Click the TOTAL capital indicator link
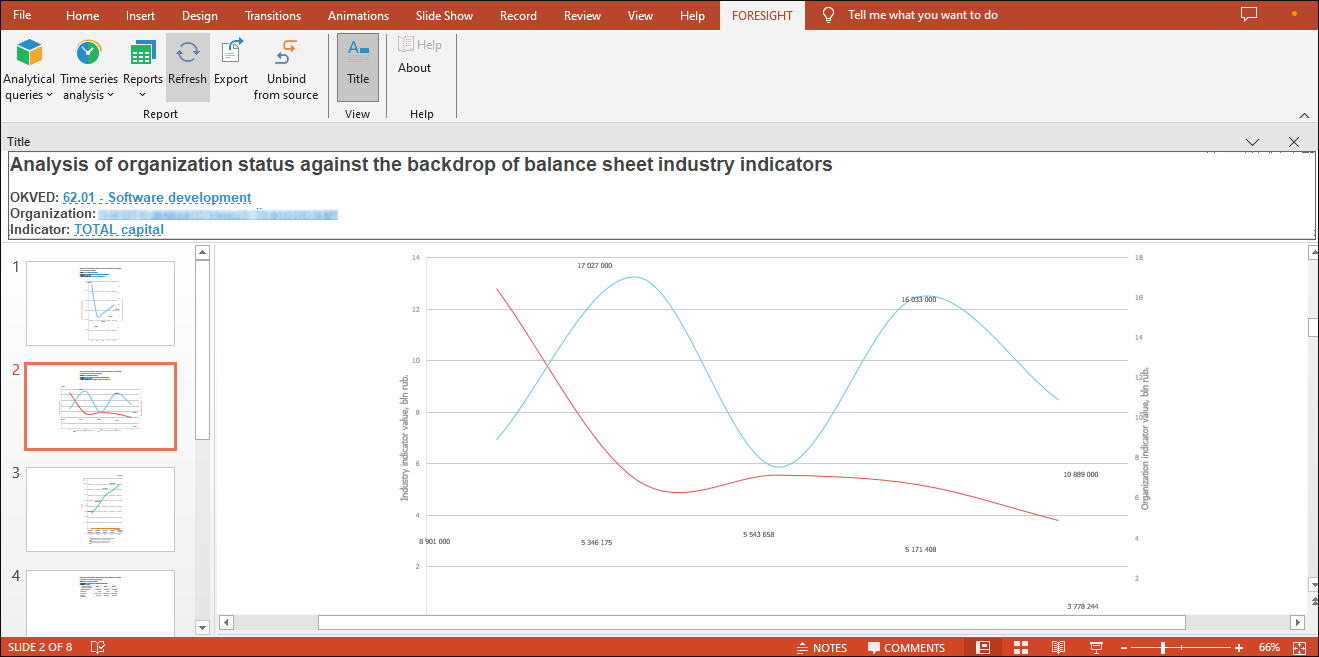 coord(119,230)
